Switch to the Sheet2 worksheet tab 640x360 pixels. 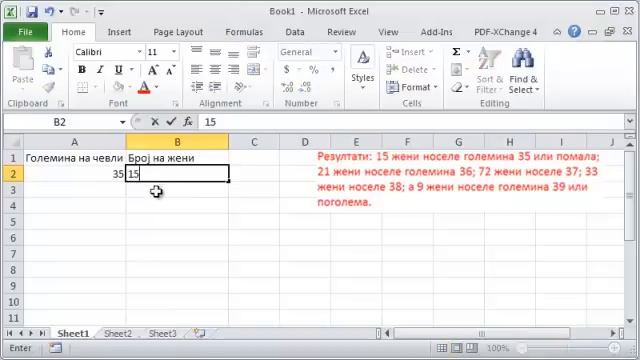(118, 334)
